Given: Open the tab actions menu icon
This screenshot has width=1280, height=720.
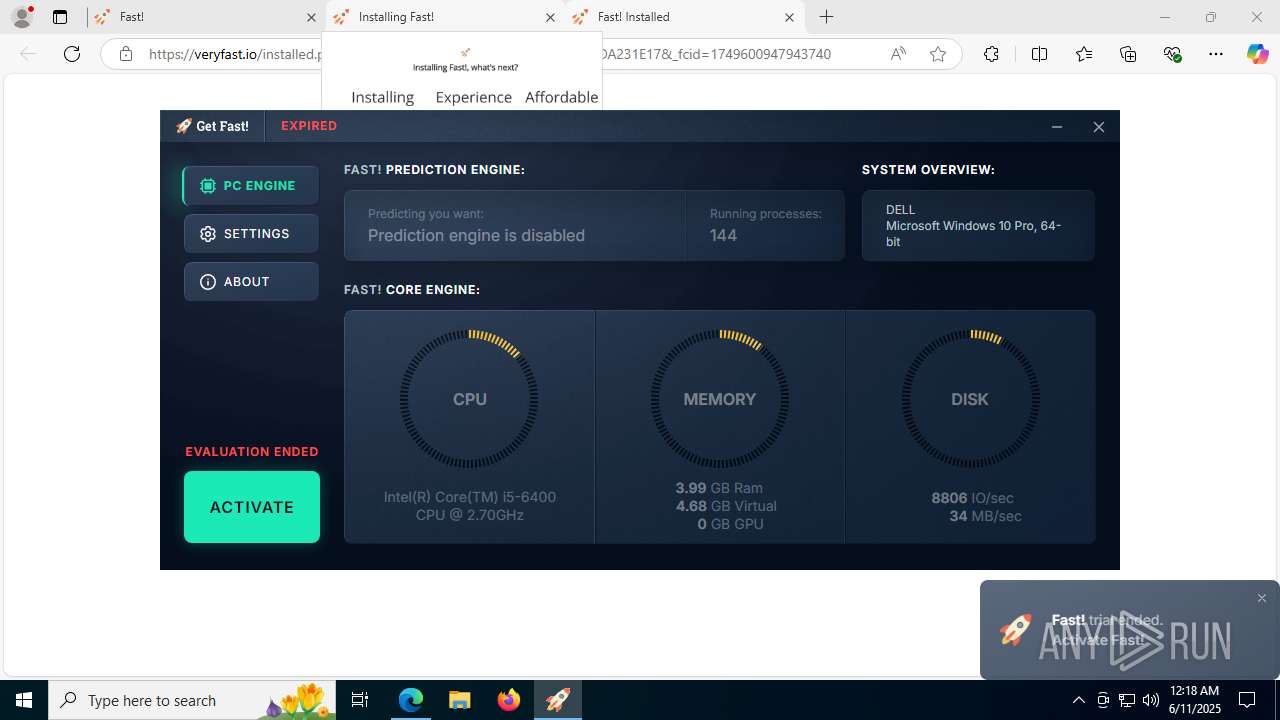Looking at the screenshot, I should pyautogui.click(x=60, y=17).
